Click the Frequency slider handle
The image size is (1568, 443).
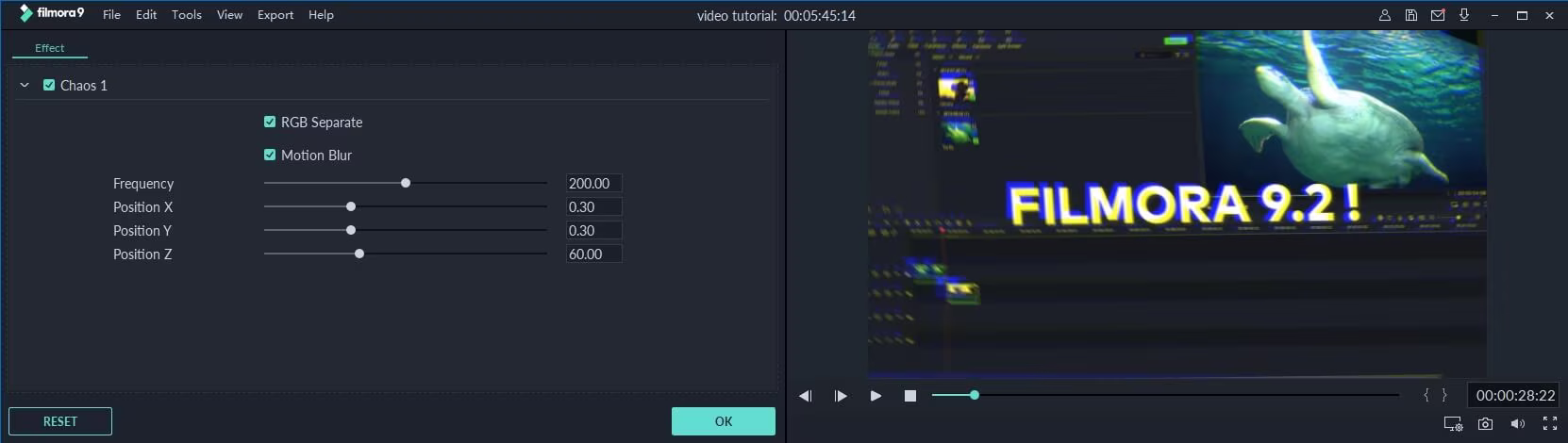point(406,183)
